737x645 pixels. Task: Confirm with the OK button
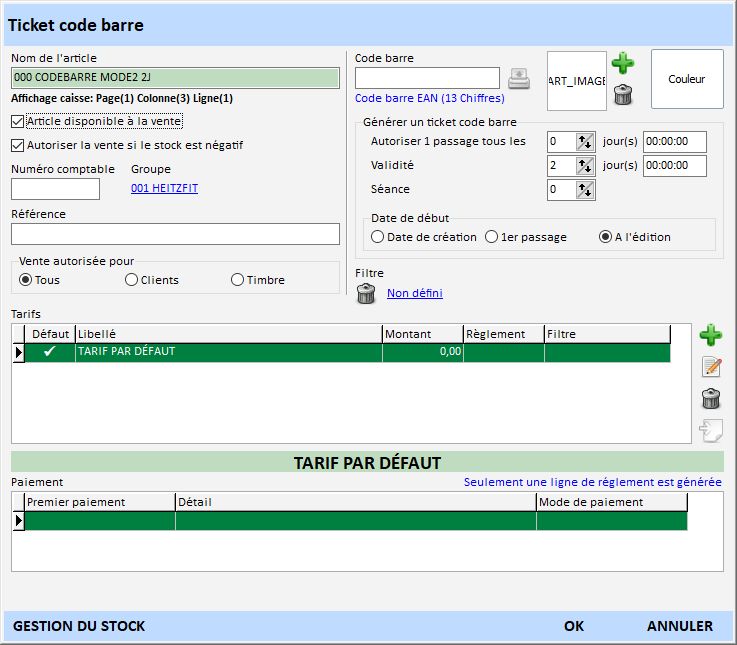pyautogui.click(x=574, y=626)
